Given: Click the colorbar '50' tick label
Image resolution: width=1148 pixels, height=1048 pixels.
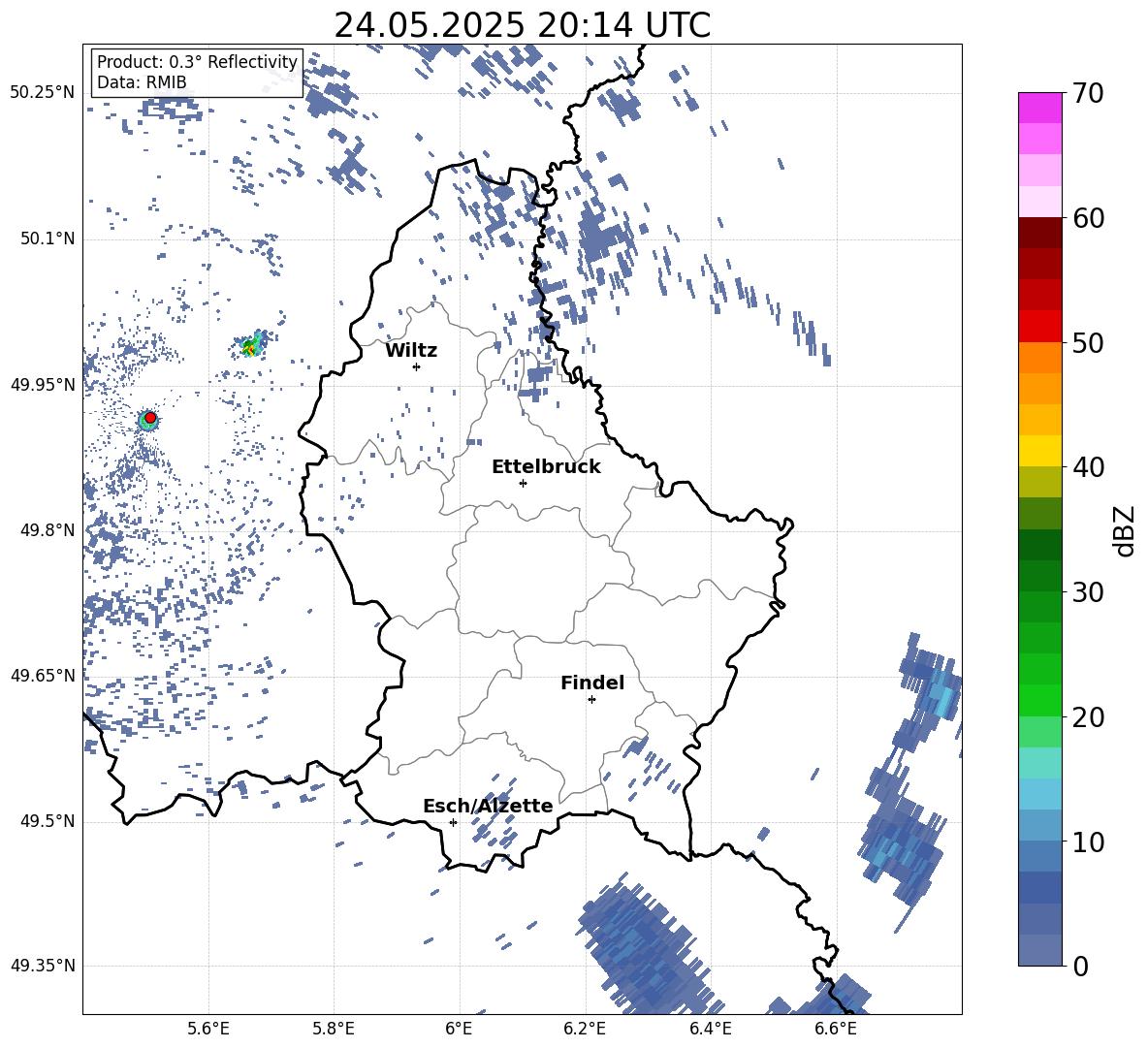Looking at the screenshot, I should coord(1088,342).
